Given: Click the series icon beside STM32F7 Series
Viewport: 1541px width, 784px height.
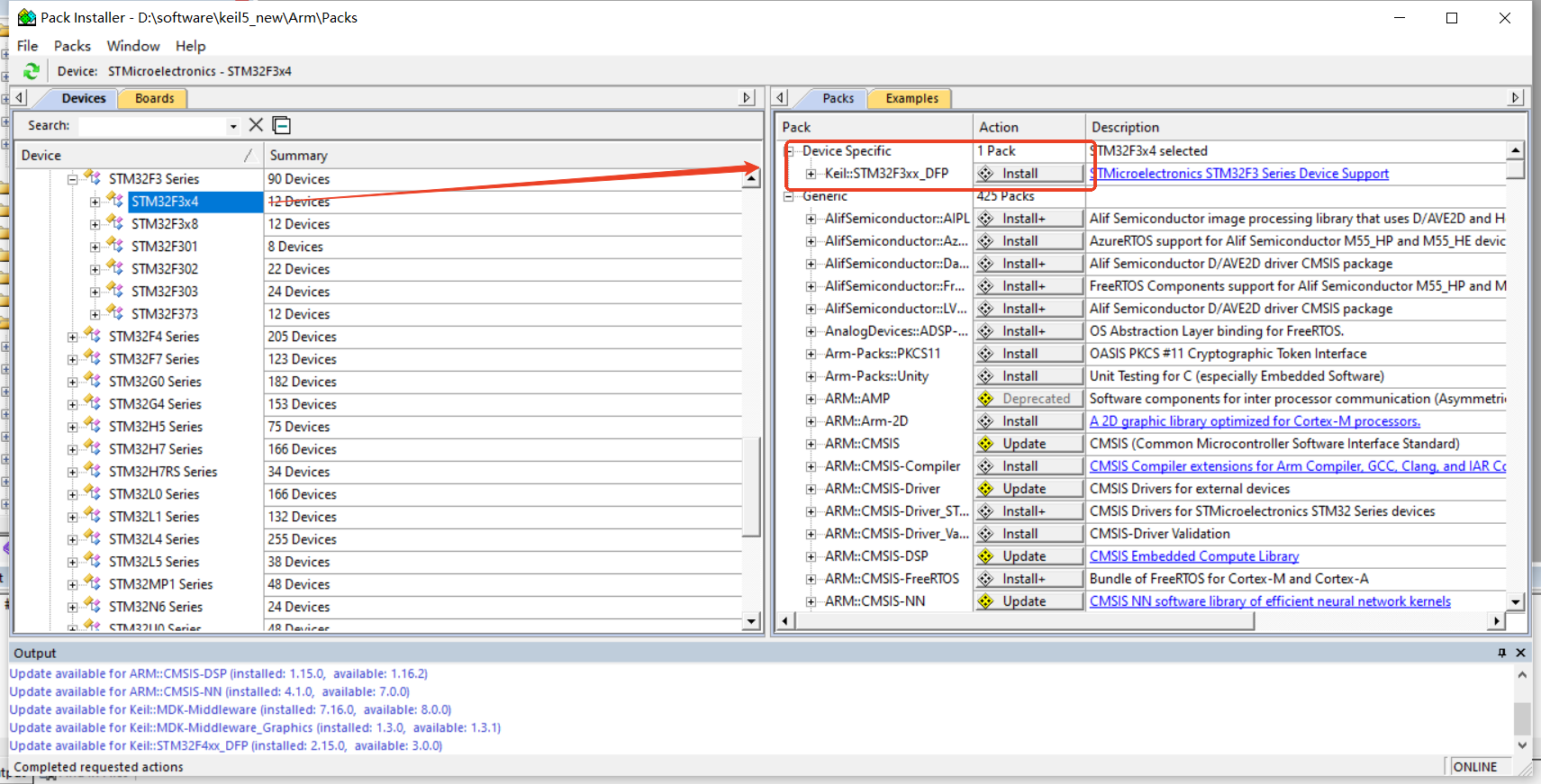Looking at the screenshot, I should 94,357.
